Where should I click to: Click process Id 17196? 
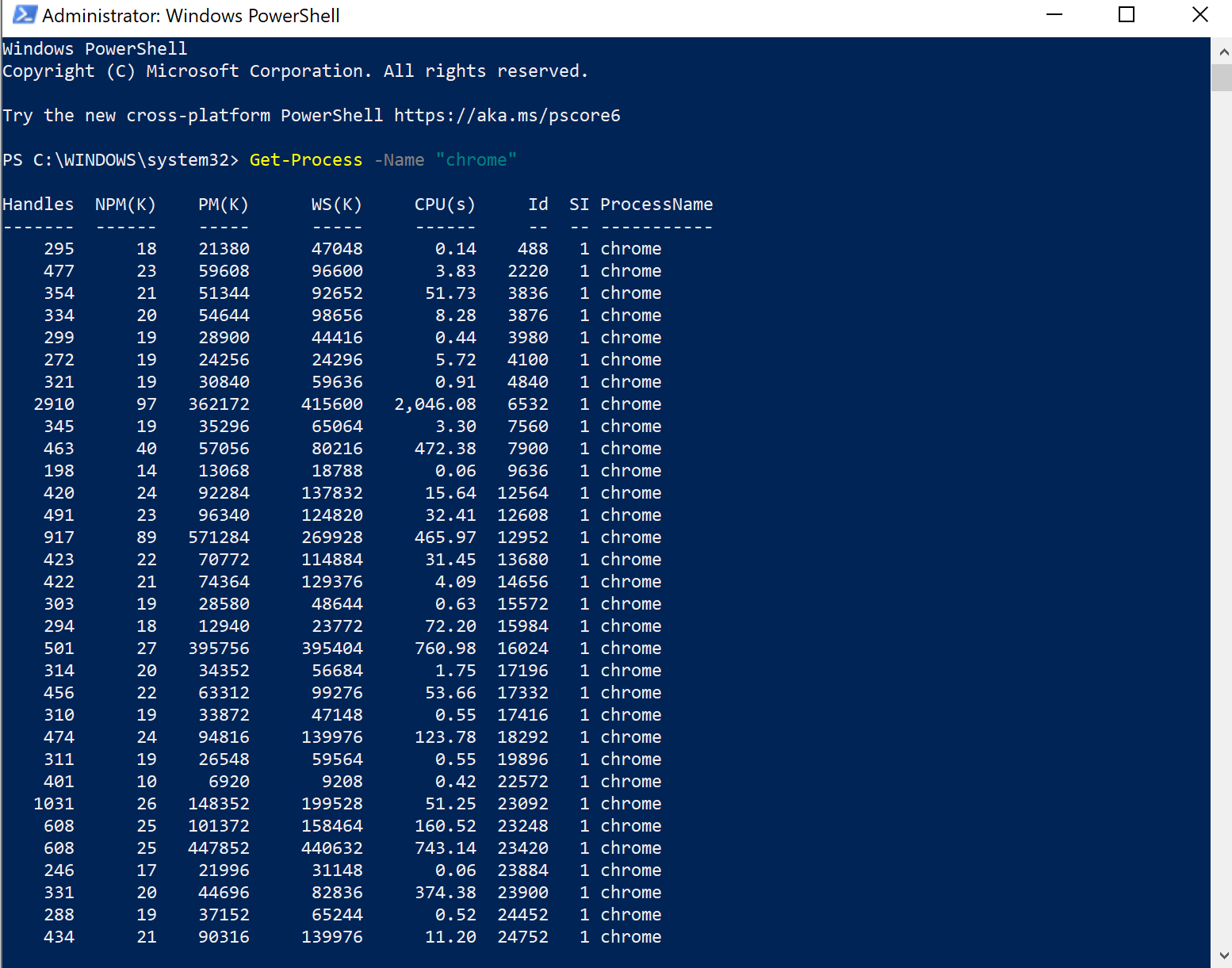coord(522,671)
